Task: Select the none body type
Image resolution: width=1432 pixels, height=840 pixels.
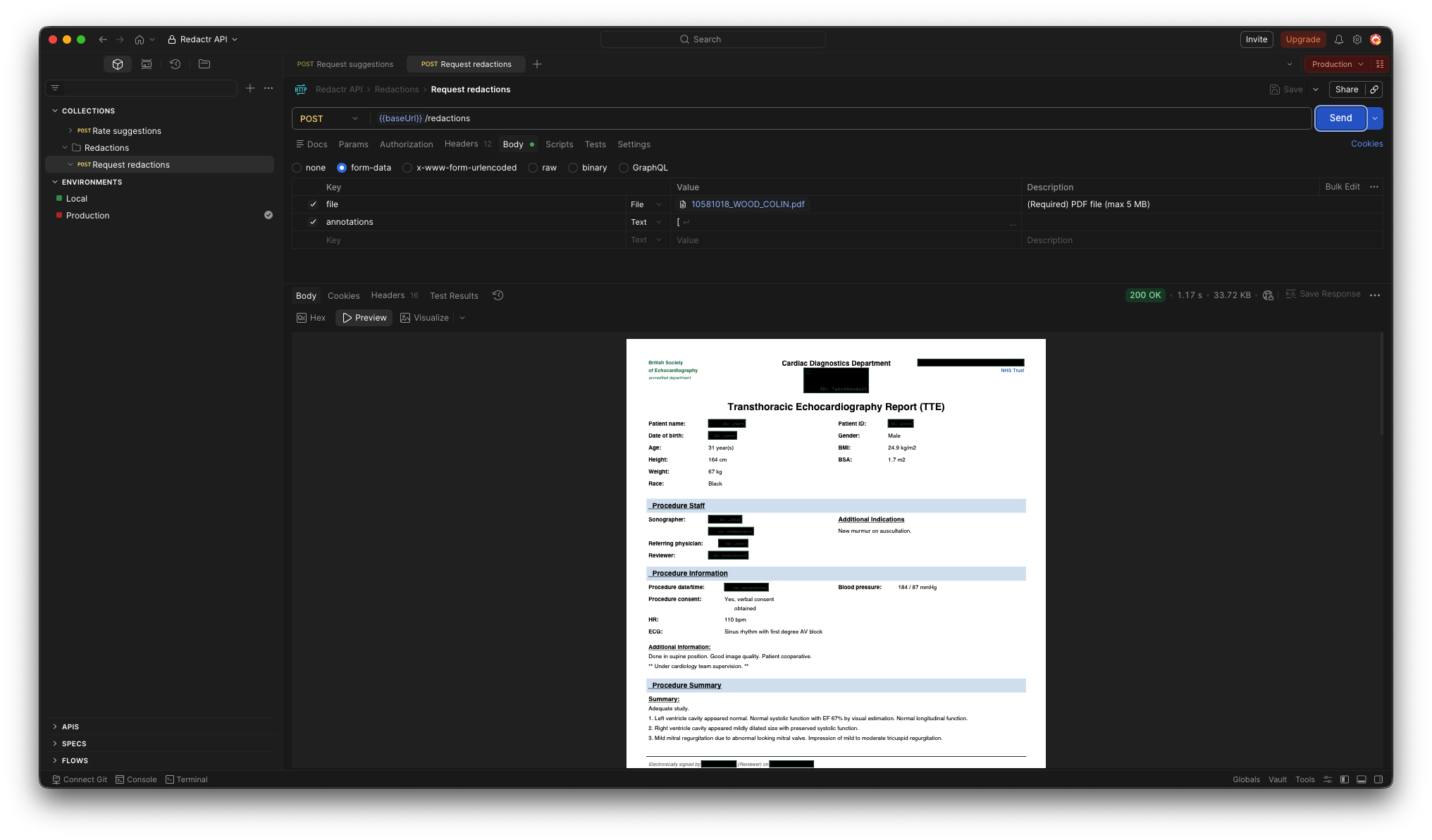Action: coord(297,168)
